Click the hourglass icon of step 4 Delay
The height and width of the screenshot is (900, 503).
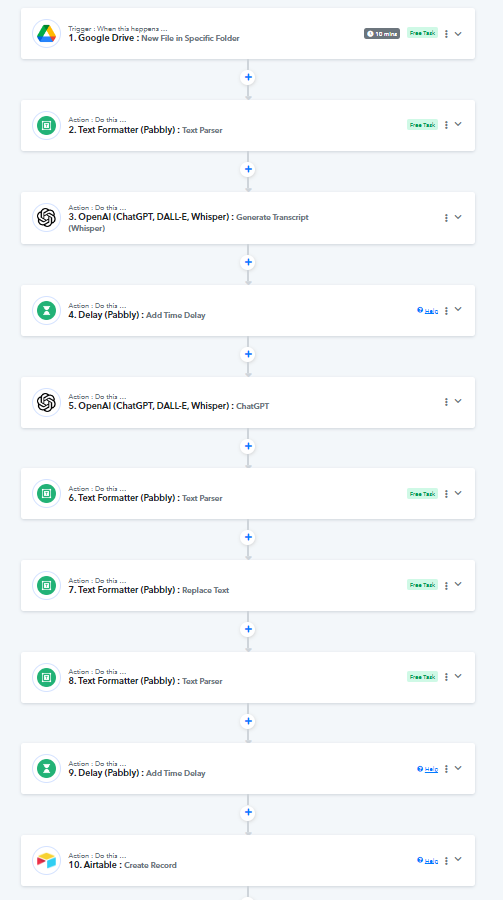pyautogui.click(x=46, y=310)
